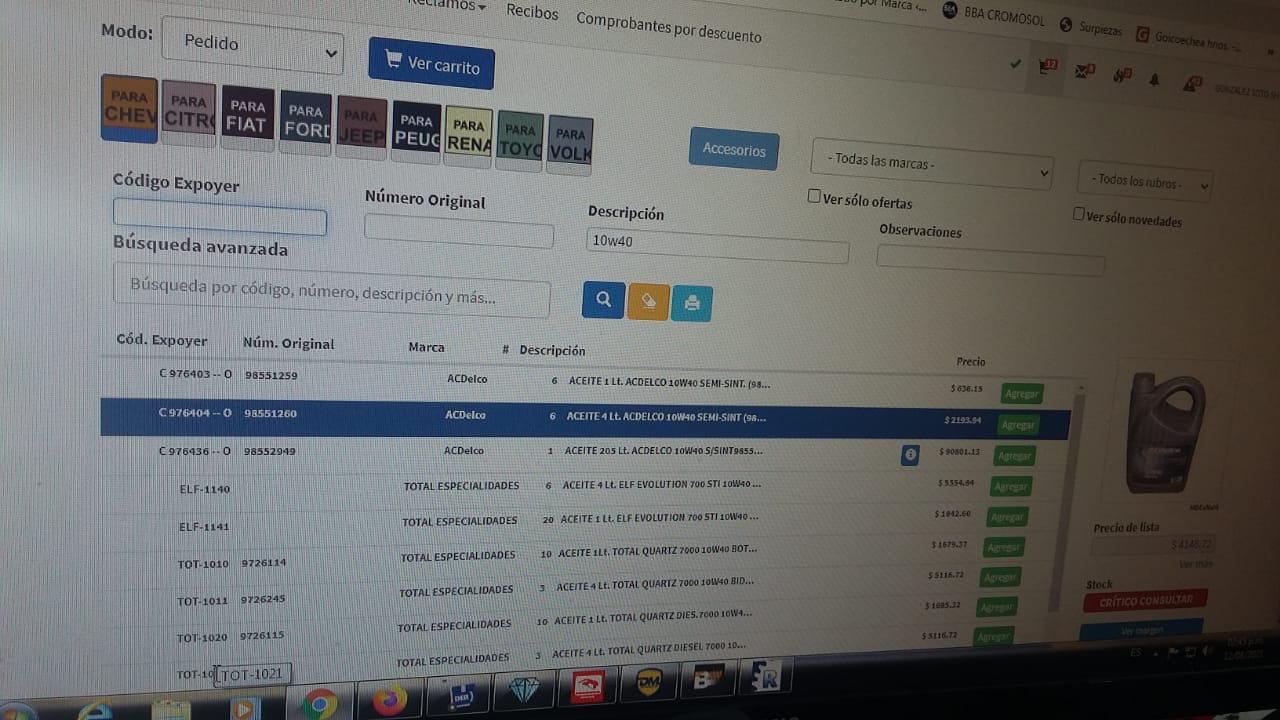This screenshot has width=1280, height=720.
Task: Click the green checkmark status icon
Action: (1016, 64)
